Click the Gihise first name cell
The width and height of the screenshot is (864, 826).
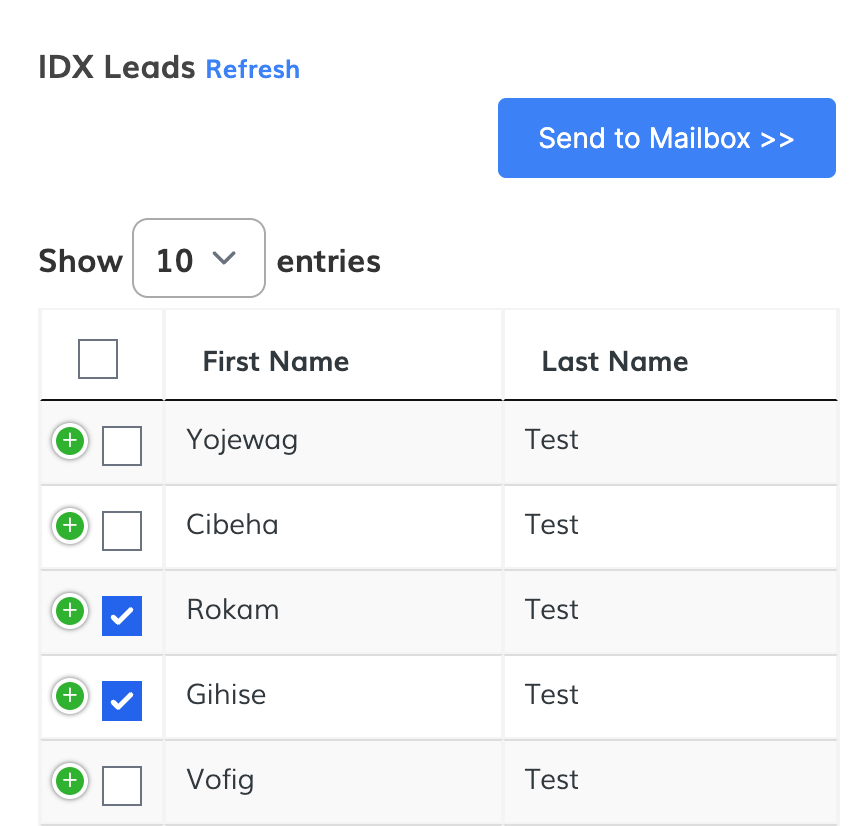tap(226, 695)
